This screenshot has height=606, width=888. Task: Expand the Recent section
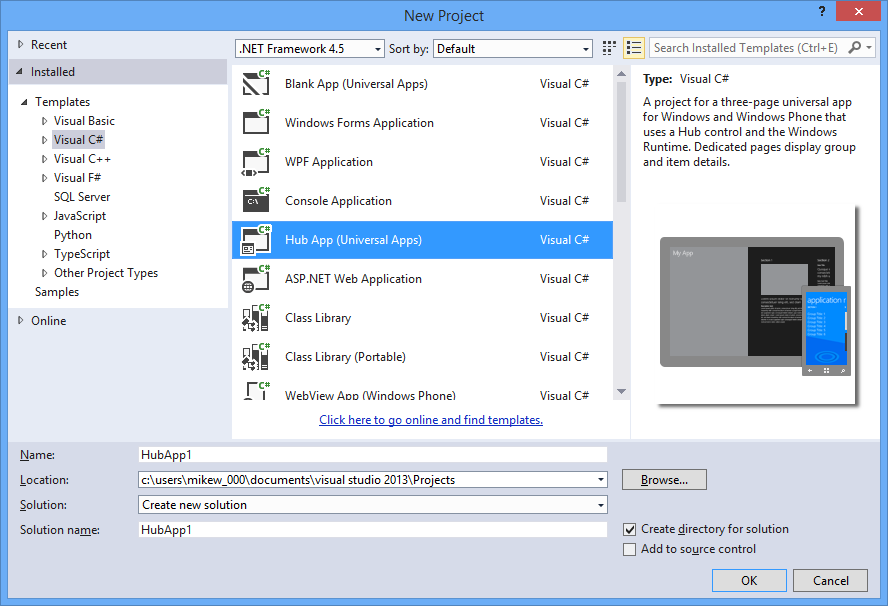click(x=20, y=44)
